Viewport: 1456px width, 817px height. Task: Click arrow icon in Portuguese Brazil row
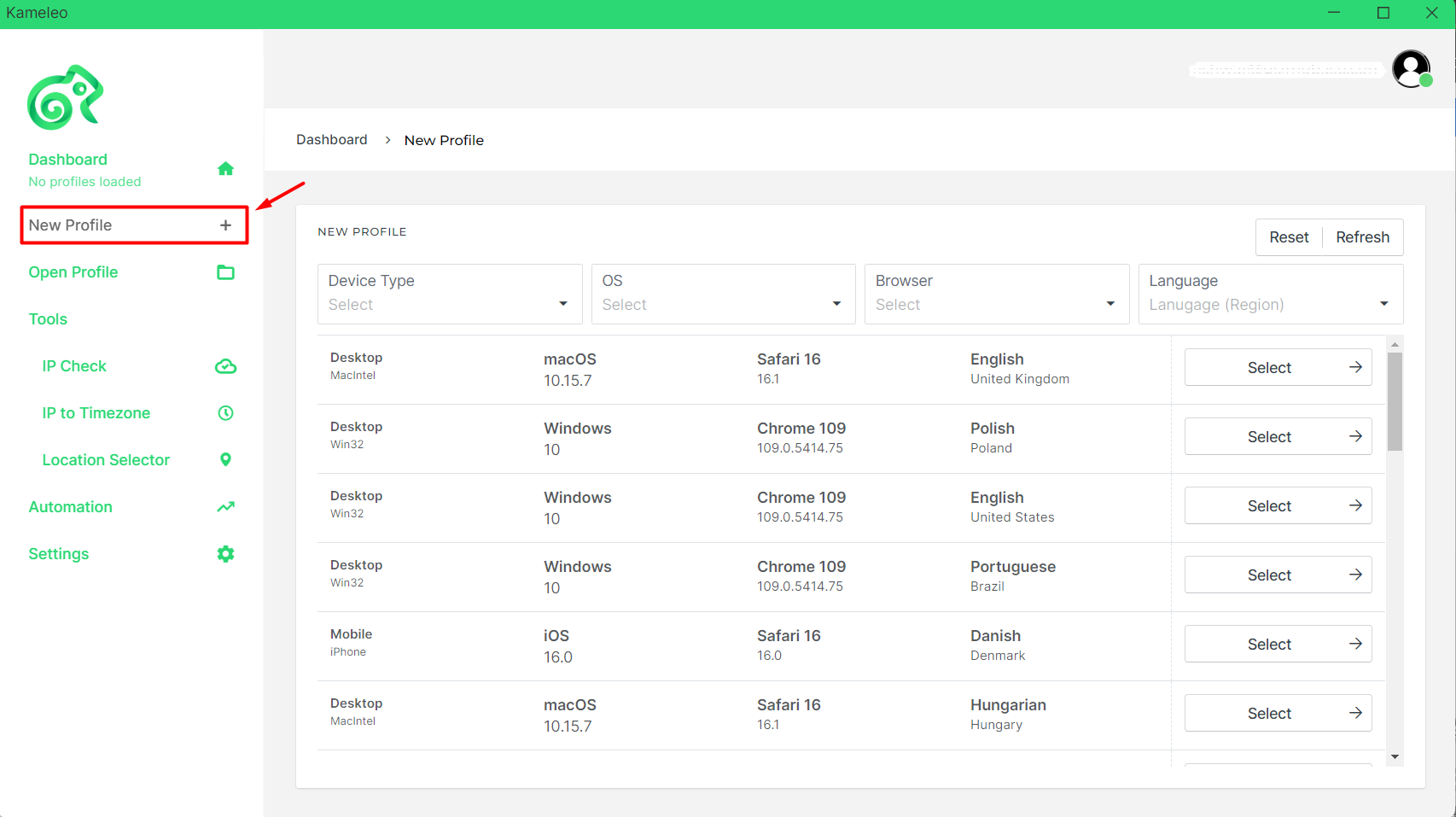[1355, 575]
